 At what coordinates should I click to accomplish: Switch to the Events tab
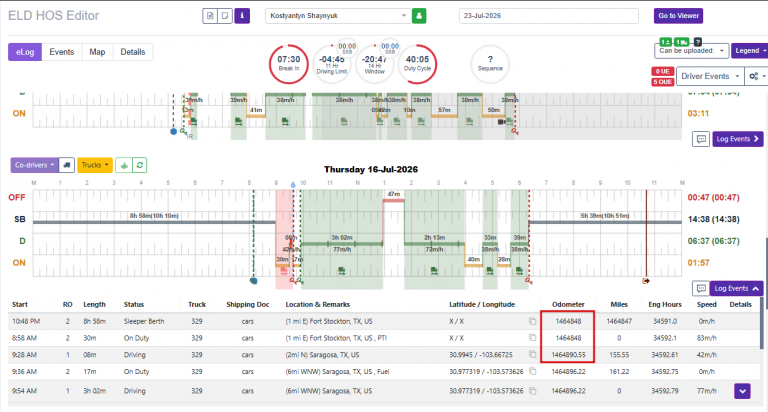click(x=62, y=52)
